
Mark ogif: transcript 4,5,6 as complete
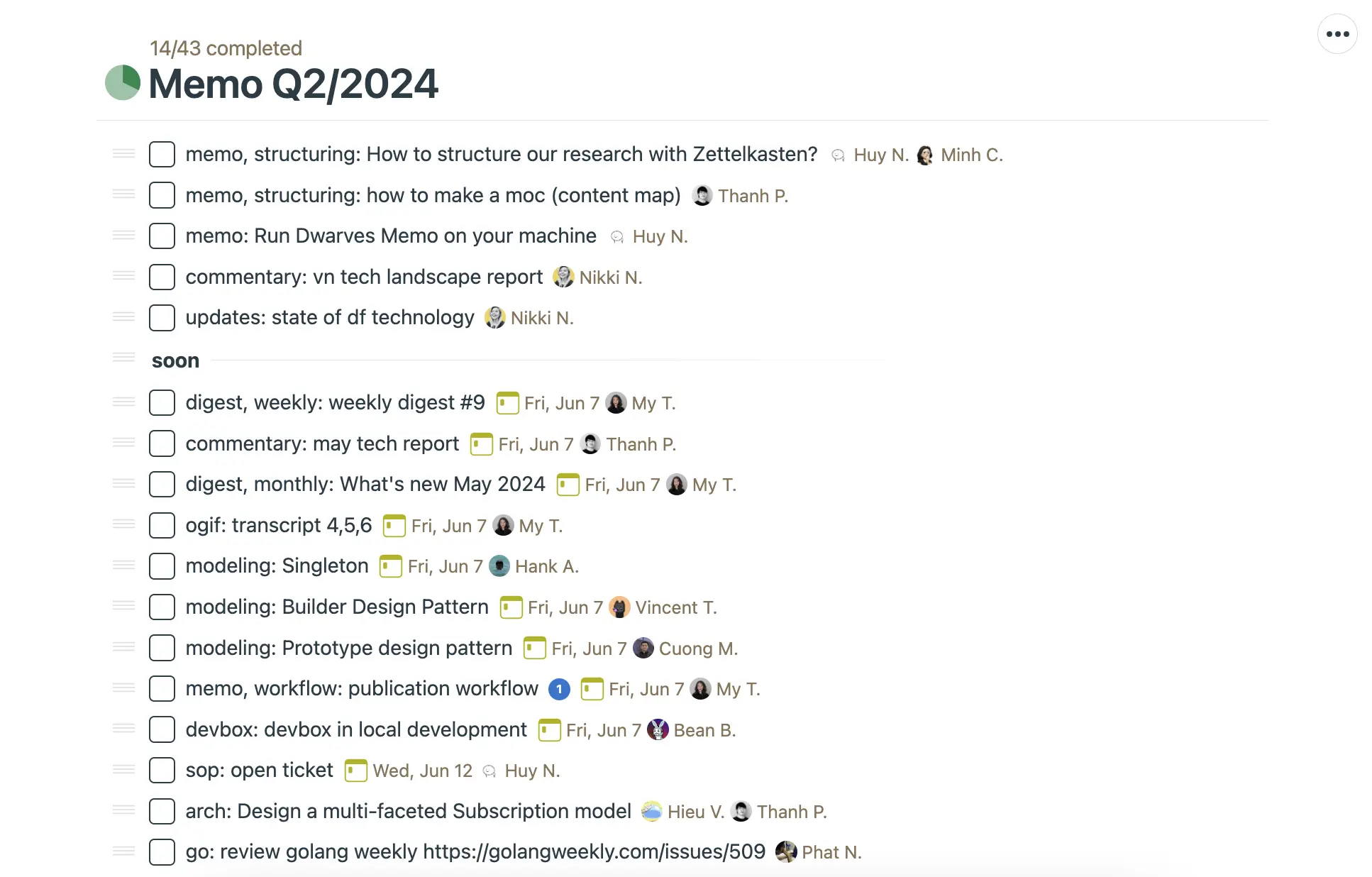162,526
